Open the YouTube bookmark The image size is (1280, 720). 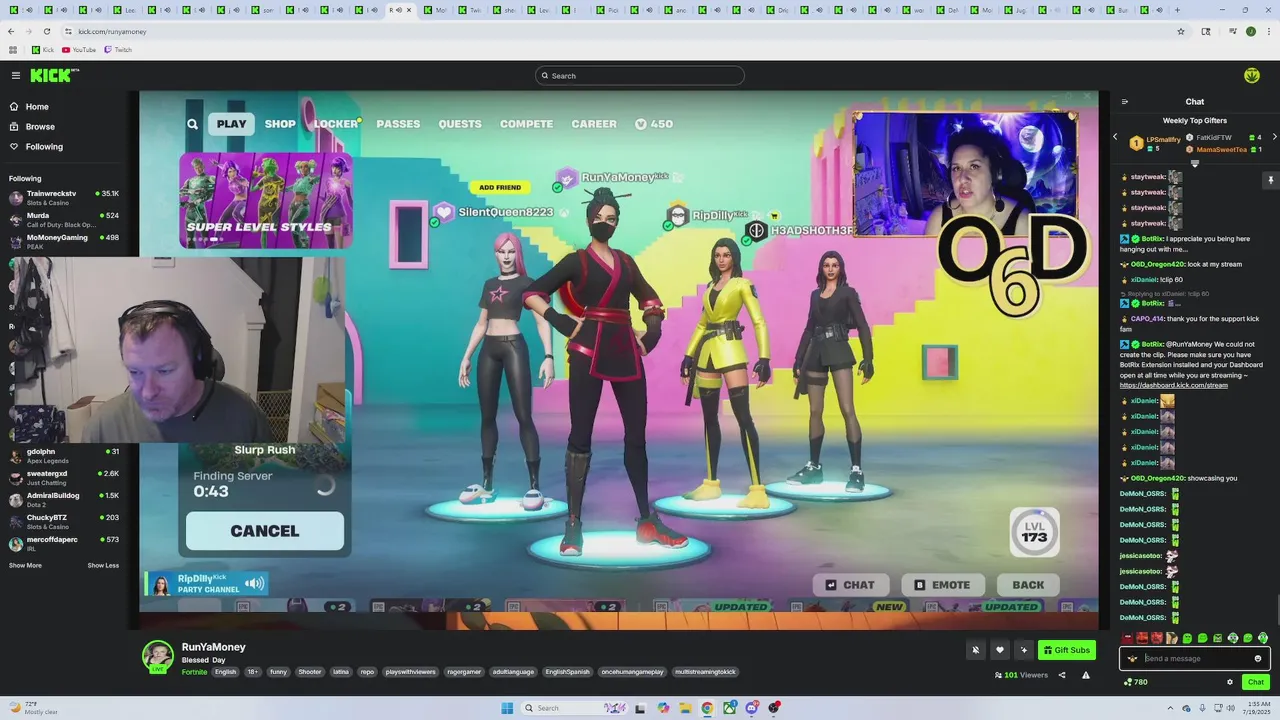[x=79, y=49]
